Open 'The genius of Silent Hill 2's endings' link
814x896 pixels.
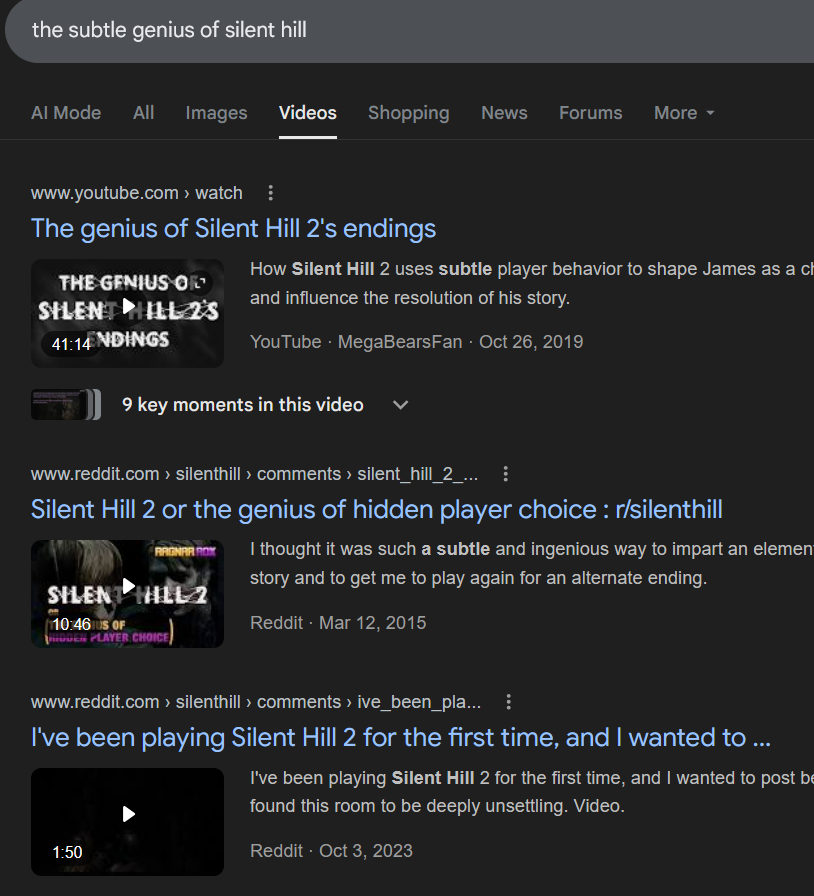[x=233, y=229]
